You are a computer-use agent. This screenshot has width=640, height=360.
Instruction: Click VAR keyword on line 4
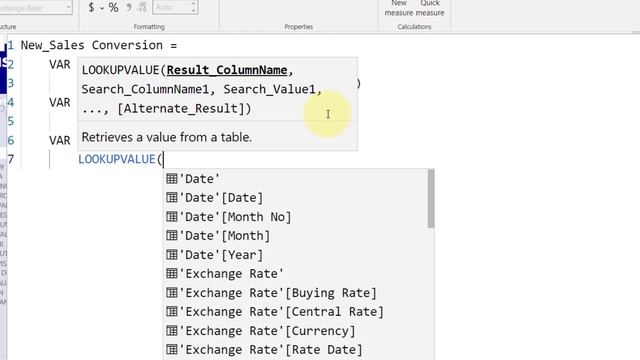pyautogui.click(x=60, y=102)
